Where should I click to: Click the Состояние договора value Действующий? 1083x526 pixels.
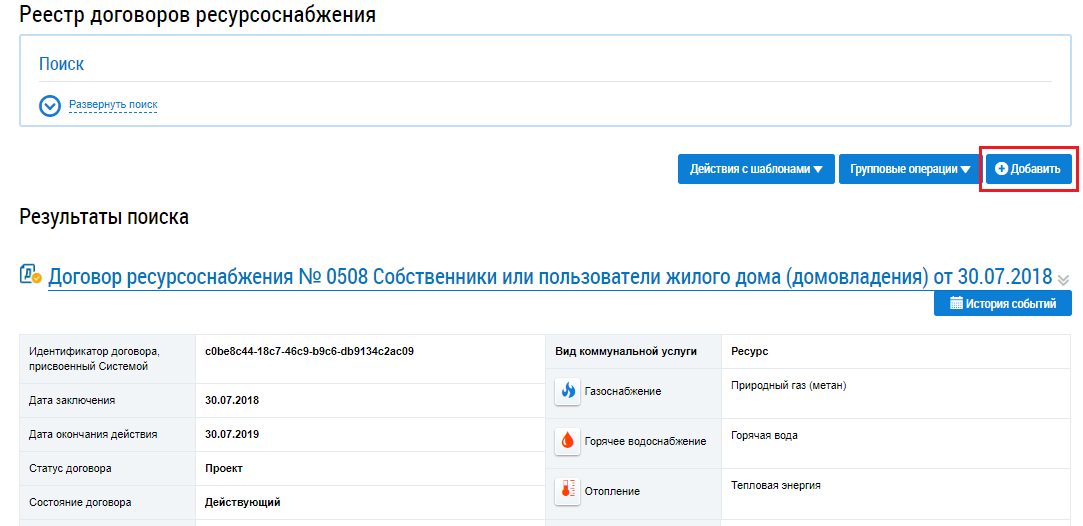(242, 502)
